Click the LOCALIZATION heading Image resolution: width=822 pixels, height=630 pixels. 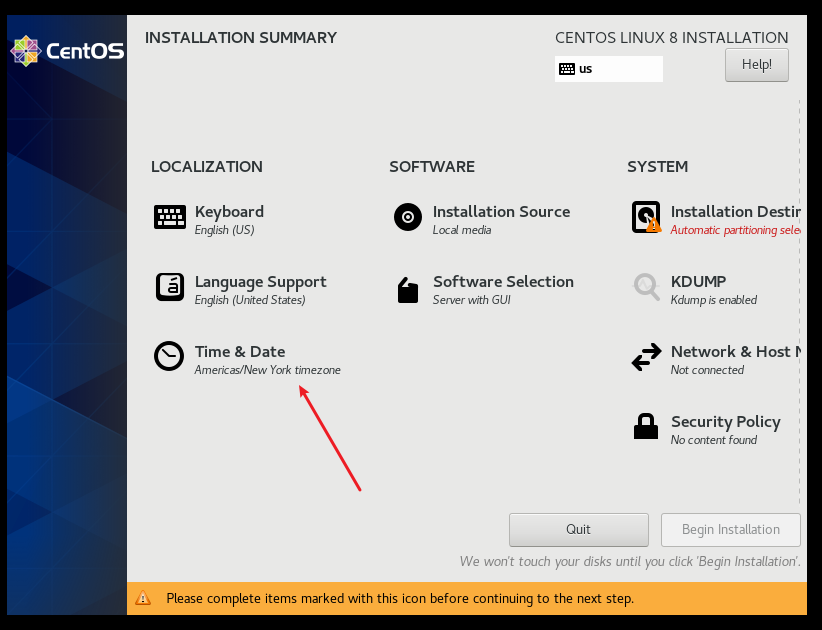pos(207,167)
